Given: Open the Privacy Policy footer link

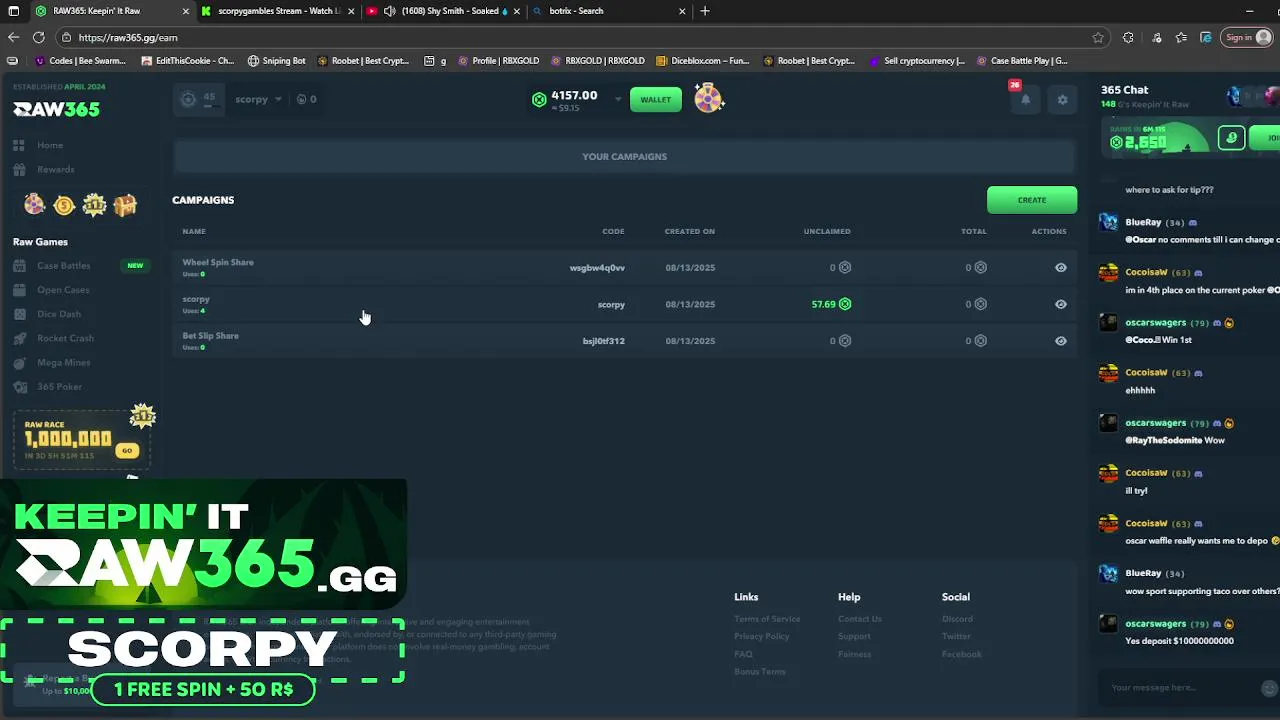Looking at the screenshot, I should 762,637.
